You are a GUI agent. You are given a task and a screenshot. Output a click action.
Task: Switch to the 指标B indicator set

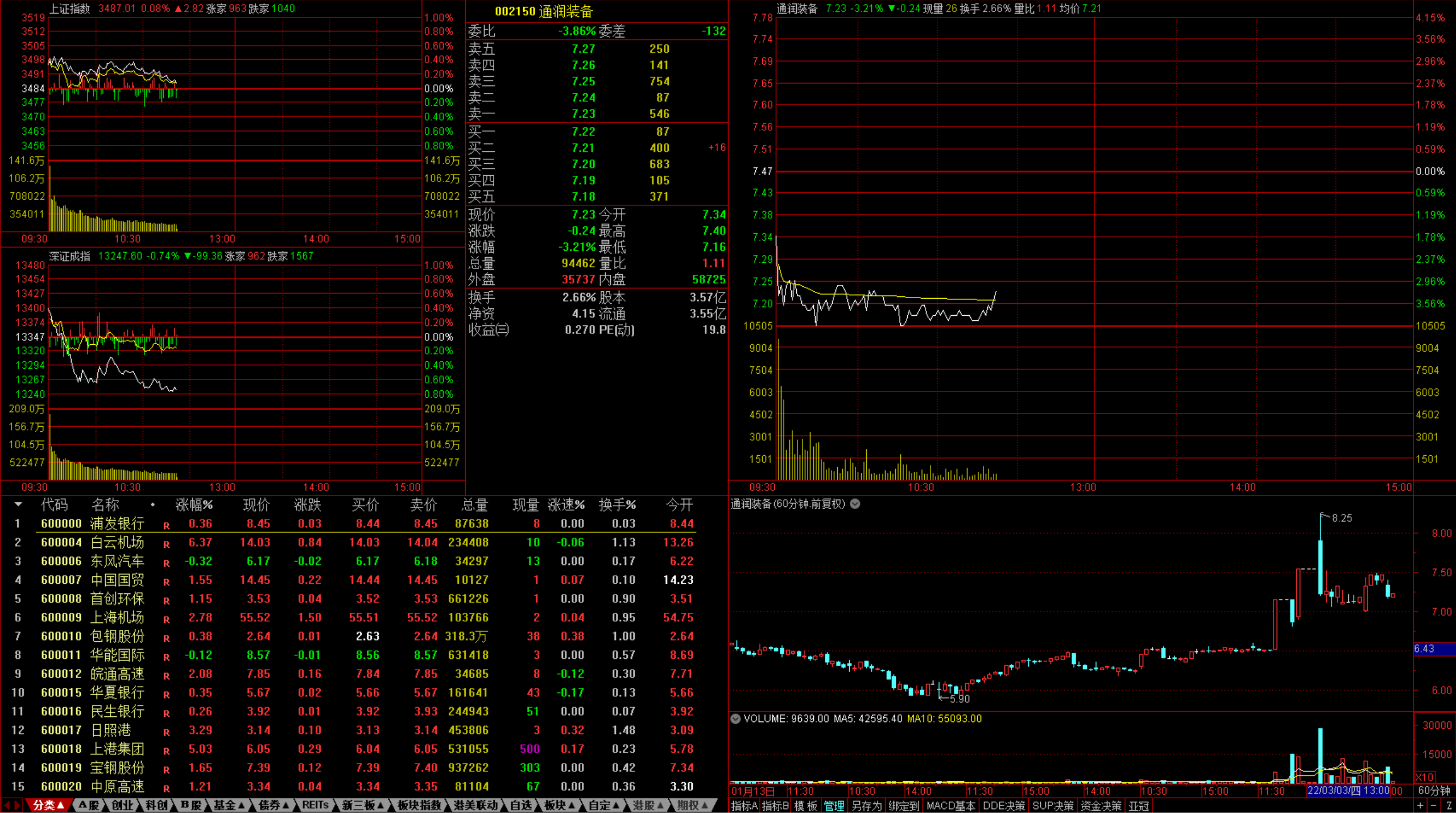click(x=775, y=806)
